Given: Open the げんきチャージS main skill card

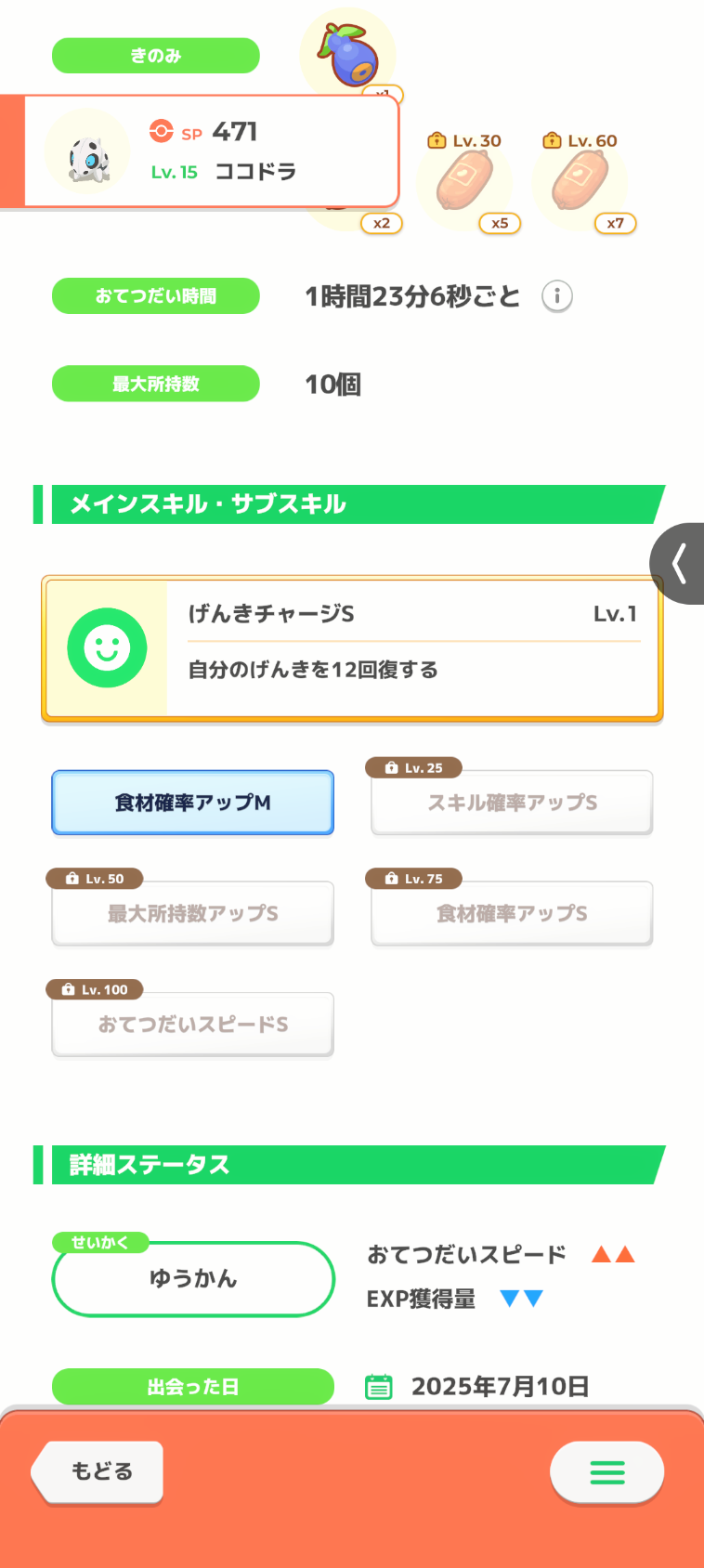Looking at the screenshot, I should (352, 648).
